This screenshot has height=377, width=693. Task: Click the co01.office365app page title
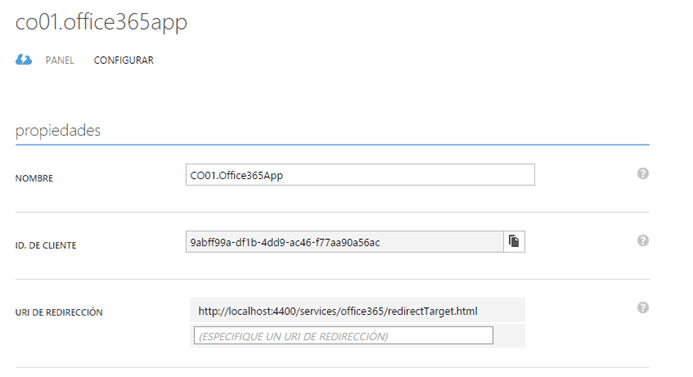(x=101, y=22)
